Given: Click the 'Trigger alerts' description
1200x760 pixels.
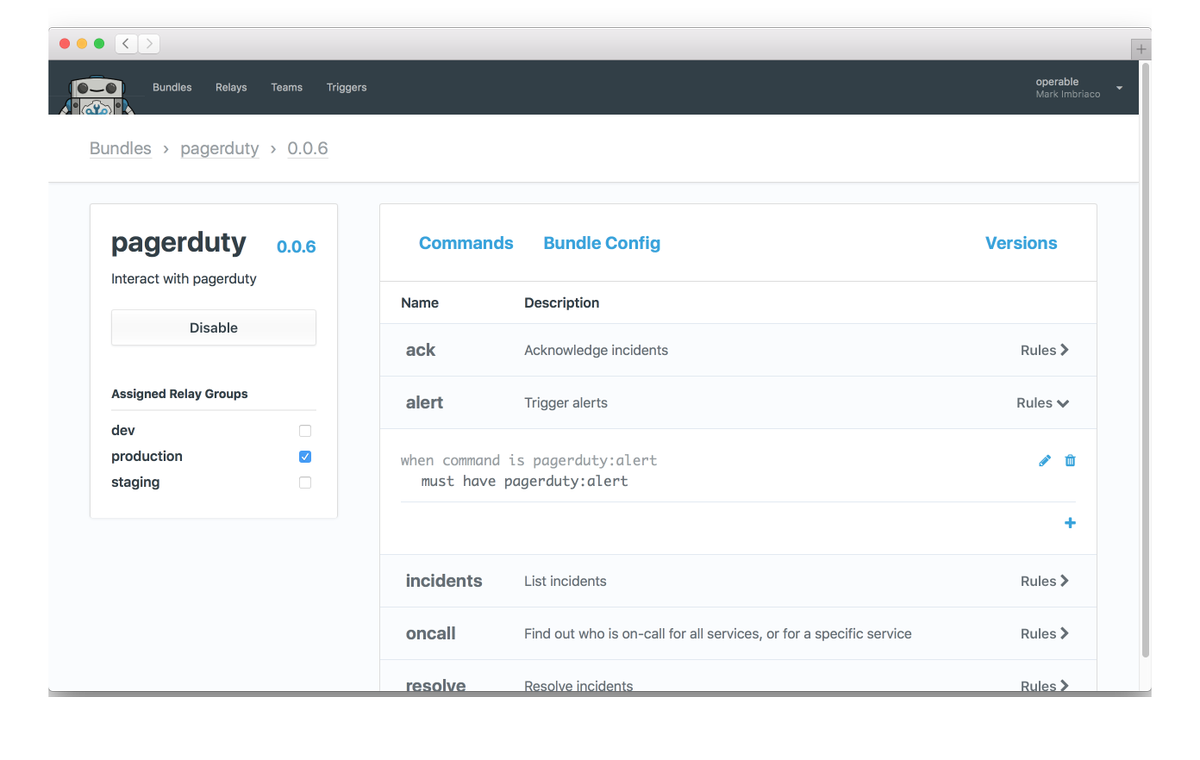Looking at the screenshot, I should [x=566, y=403].
